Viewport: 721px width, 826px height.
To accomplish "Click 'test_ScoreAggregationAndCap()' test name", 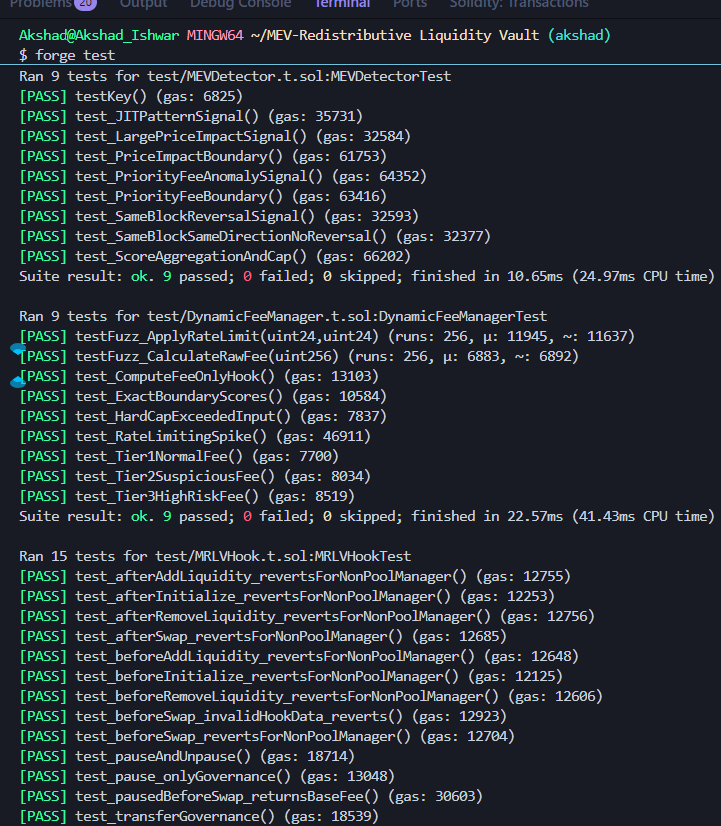I will point(191,257).
